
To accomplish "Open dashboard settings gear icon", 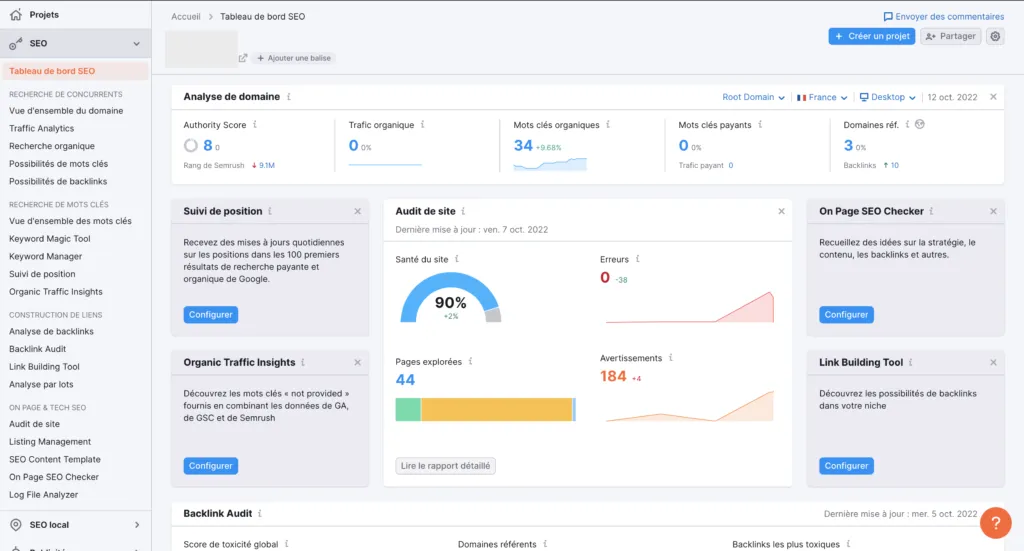I will pos(995,37).
